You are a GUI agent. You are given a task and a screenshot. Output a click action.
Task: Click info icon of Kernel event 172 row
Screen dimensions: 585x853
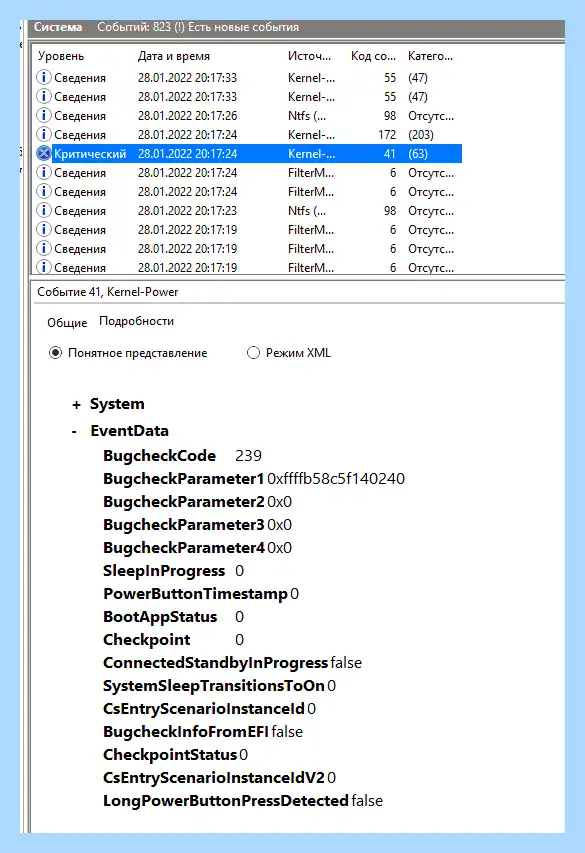44,134
